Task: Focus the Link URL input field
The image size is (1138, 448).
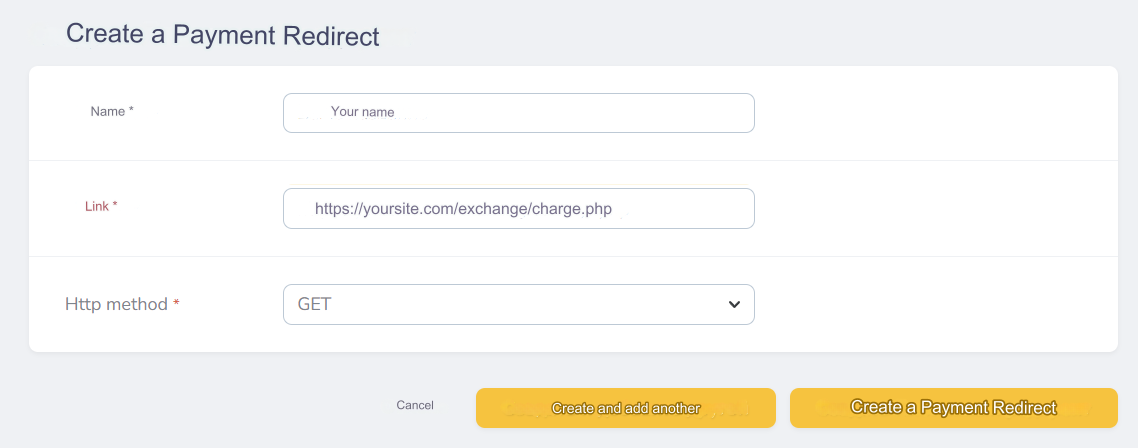Action: pyautogui.click(x=518, y=208)
